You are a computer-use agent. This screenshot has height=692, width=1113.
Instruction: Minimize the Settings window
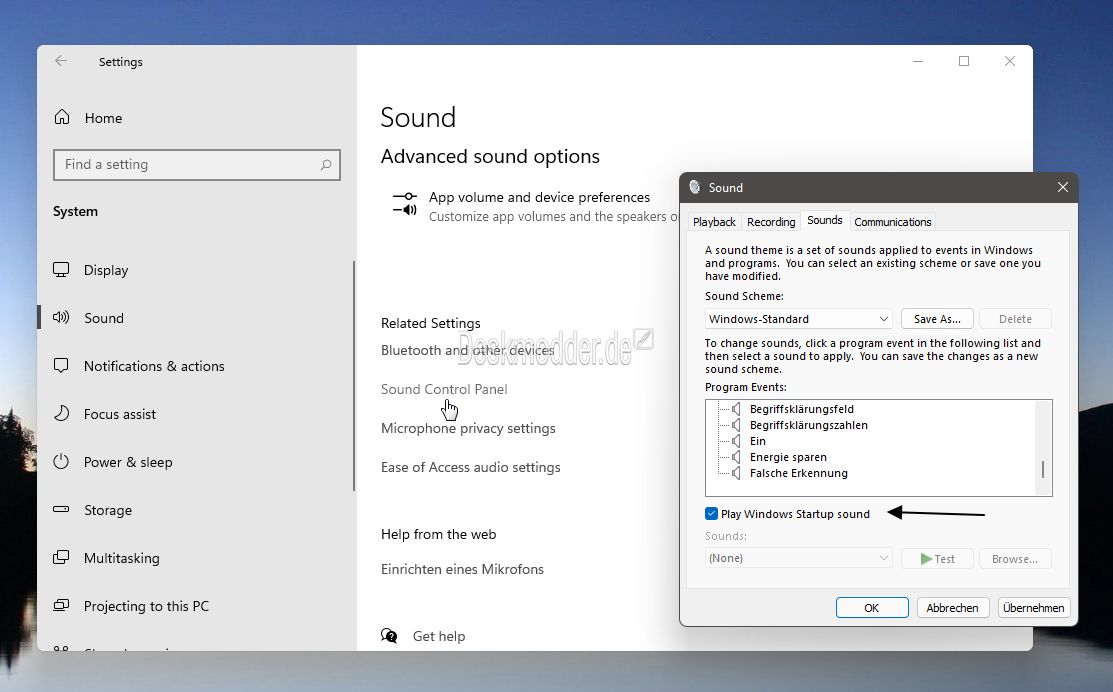tap(918, 61)
